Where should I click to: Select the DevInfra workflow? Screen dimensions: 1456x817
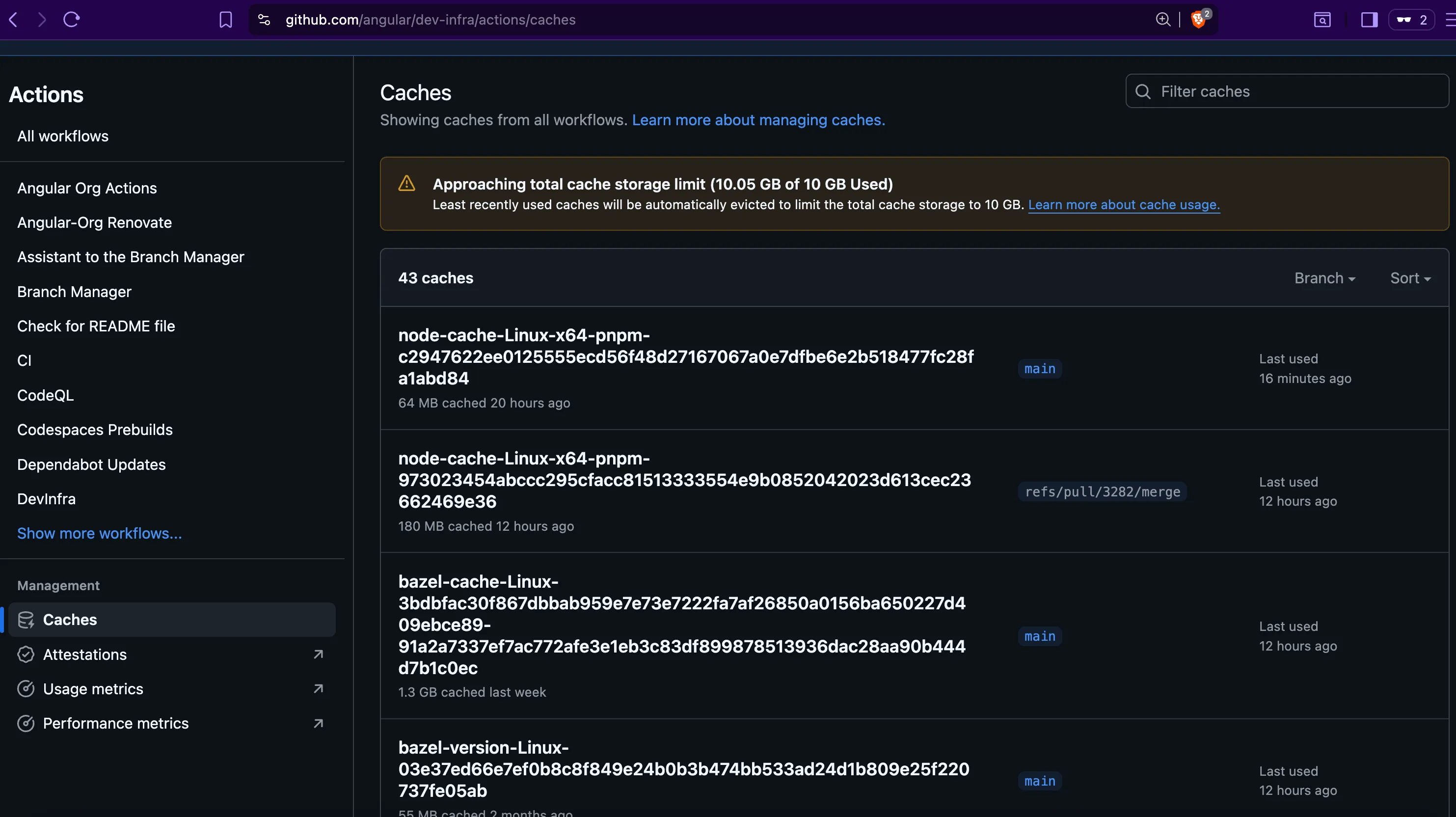pyautogui.click(x=46, y=499)
